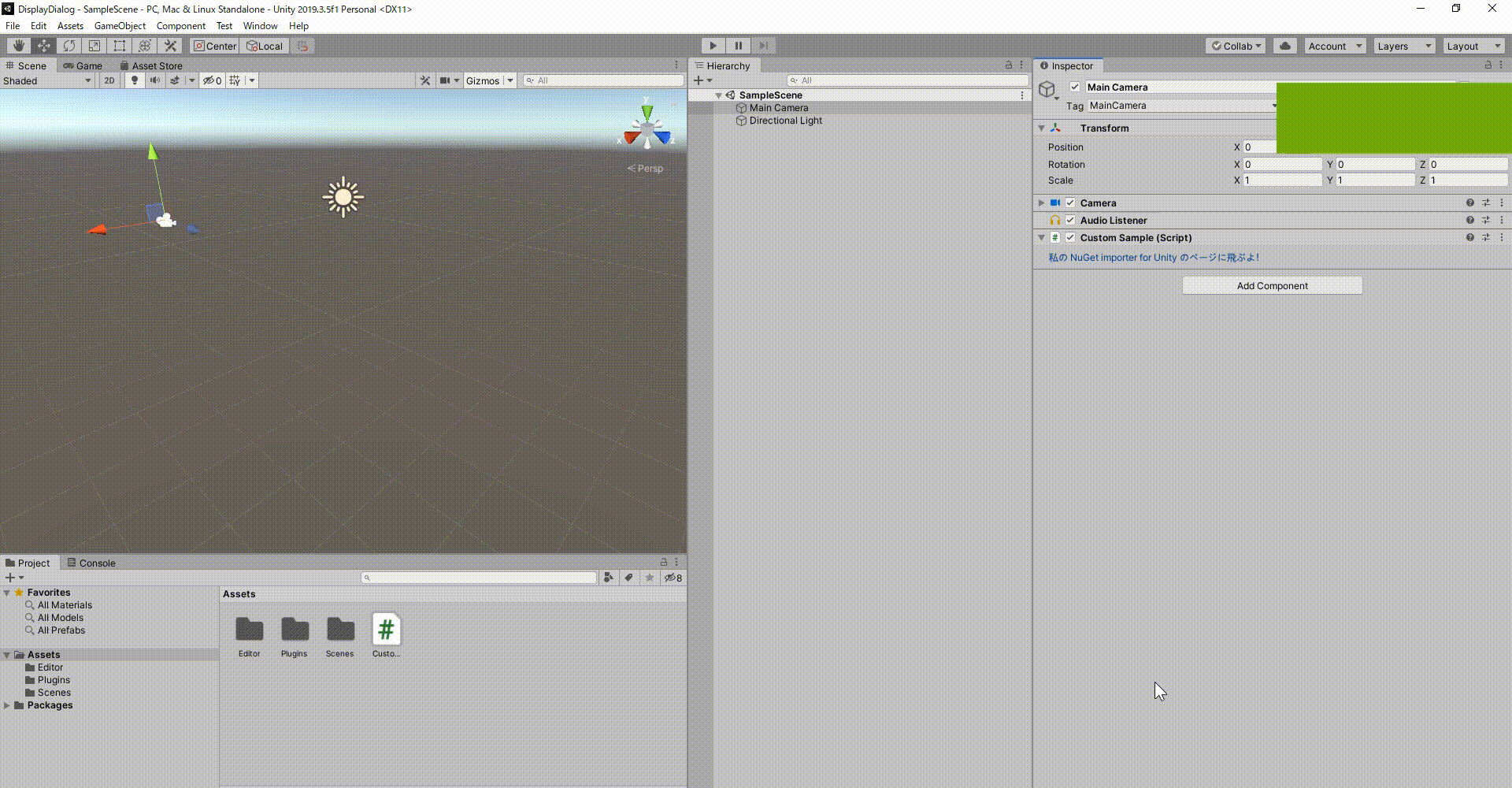
Task: Select All Materials in Favorites
Action: pos(65,605)
